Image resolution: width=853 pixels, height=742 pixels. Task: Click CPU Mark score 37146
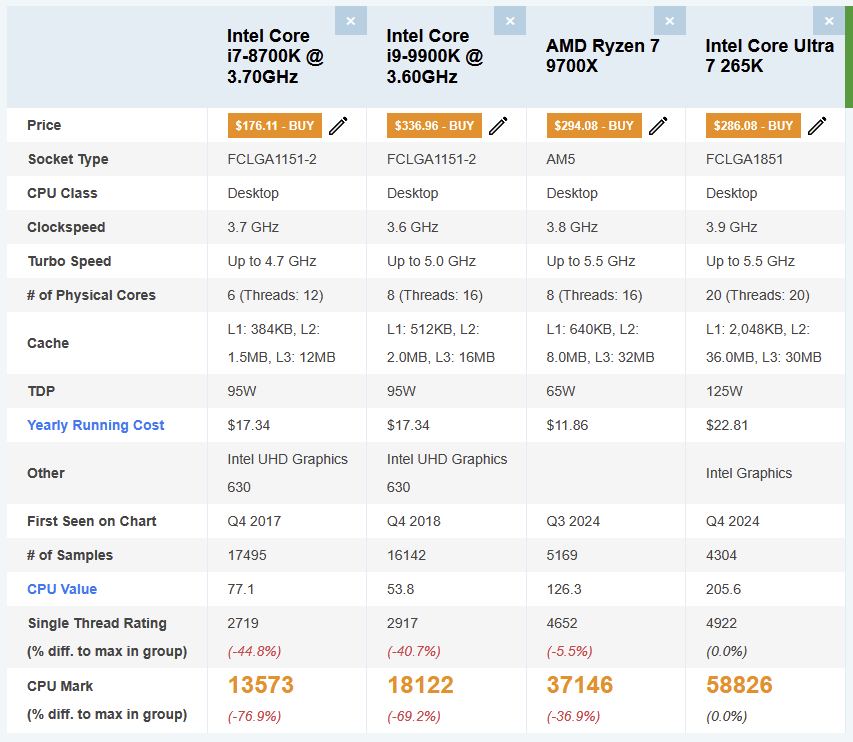point(580,685)
